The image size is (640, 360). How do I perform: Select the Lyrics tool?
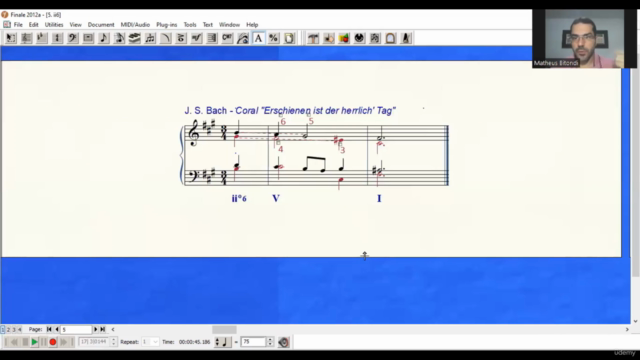click(x=243, y=38)
